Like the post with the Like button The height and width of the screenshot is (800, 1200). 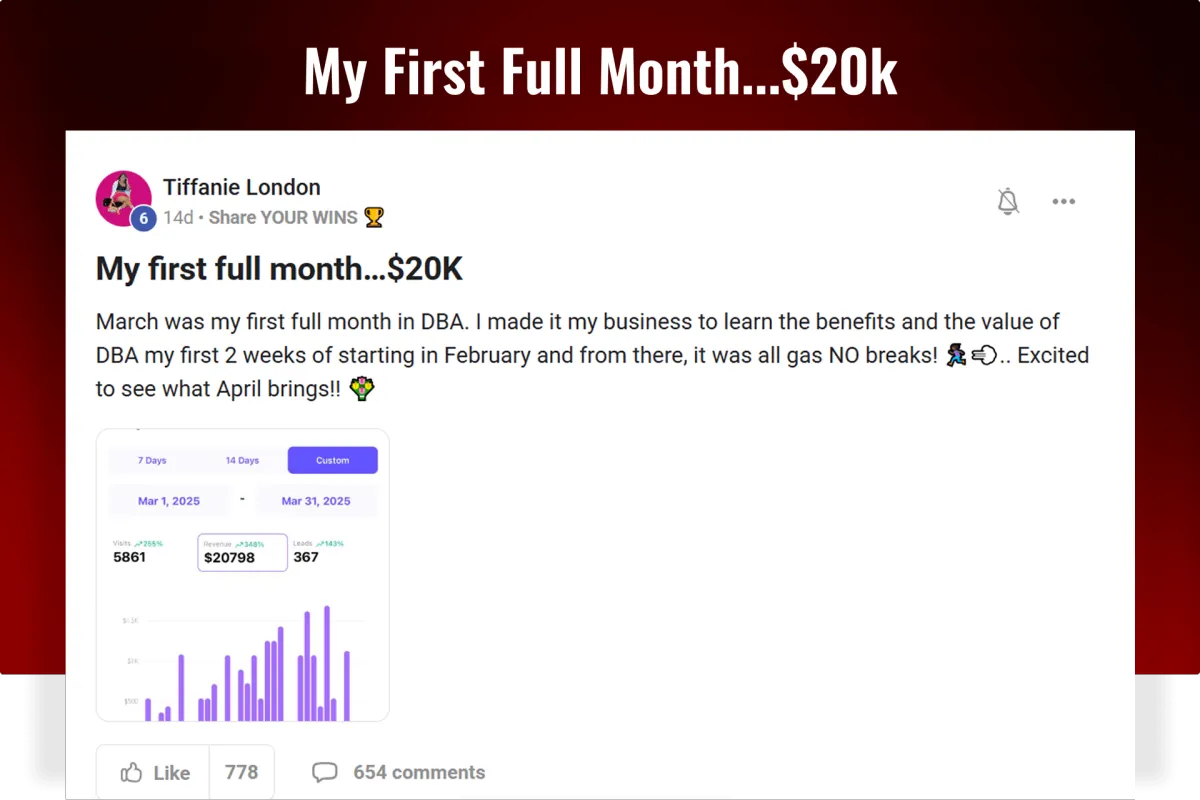click(153, 772)
